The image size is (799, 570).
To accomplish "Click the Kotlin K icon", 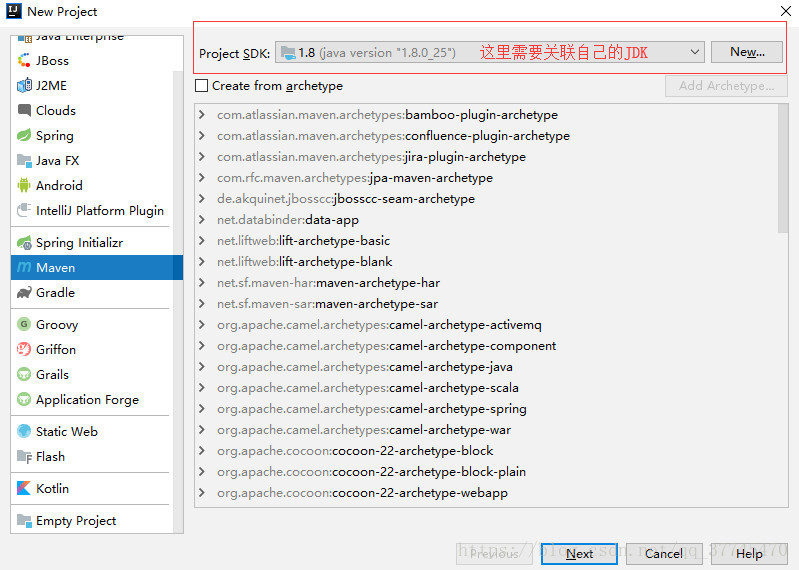I will (x=23, y=488).
